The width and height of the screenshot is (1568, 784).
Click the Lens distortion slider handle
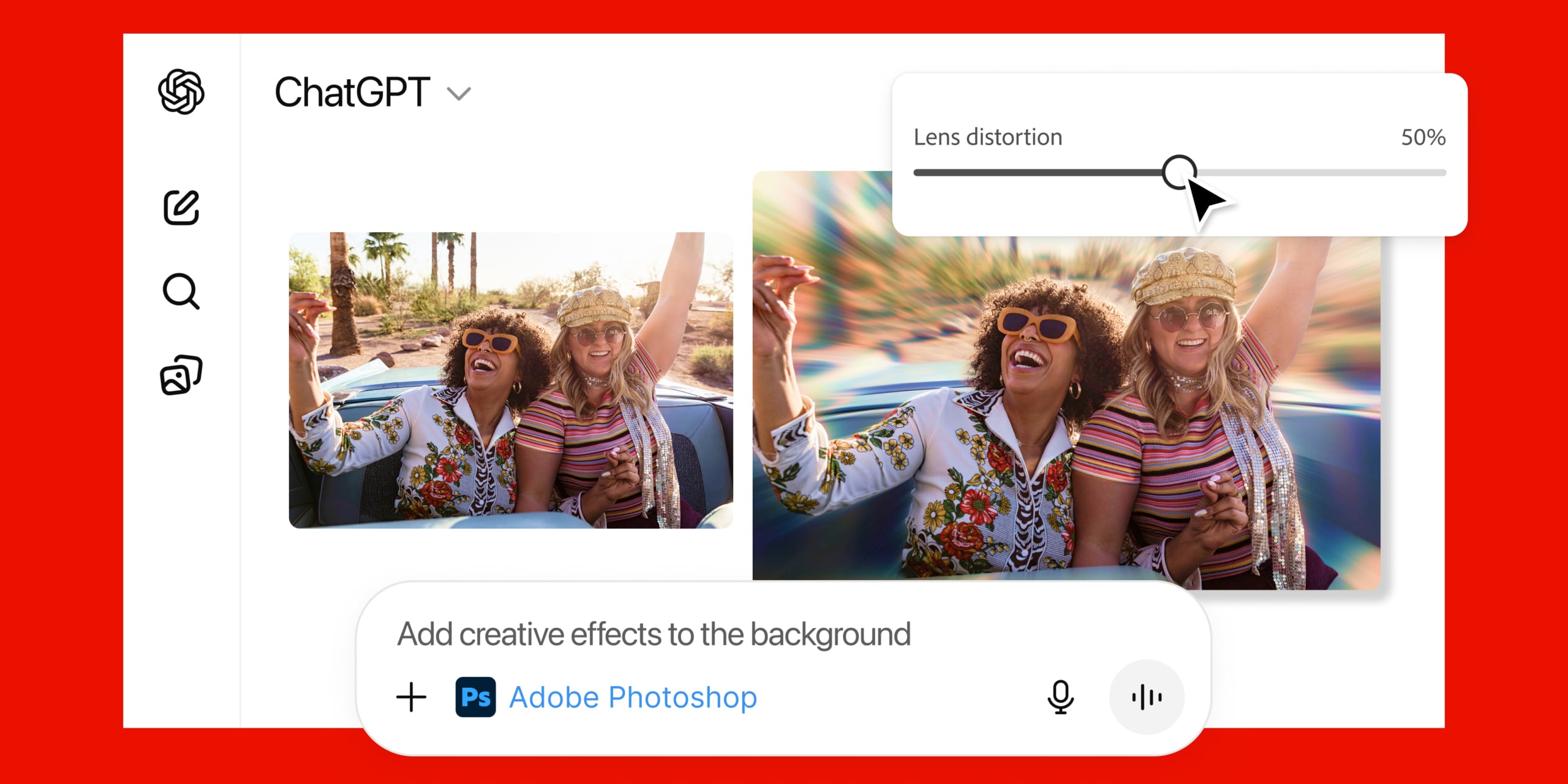(1178, 172)
